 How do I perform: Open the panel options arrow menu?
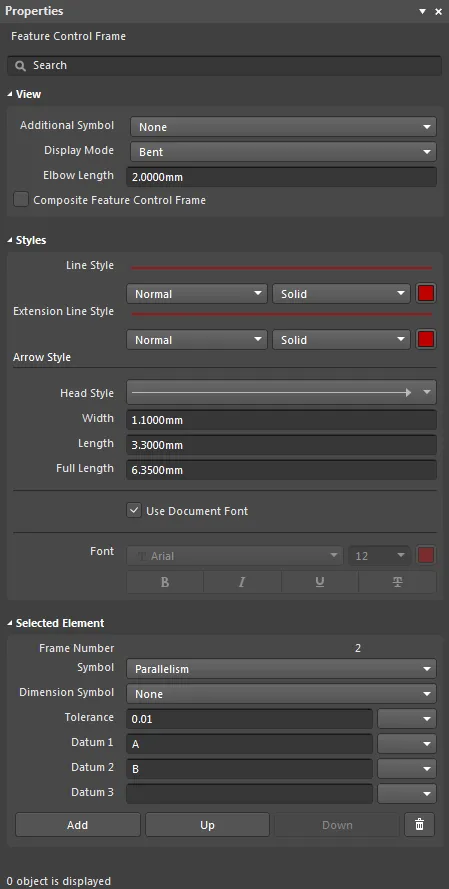click(x=422, y=11)
